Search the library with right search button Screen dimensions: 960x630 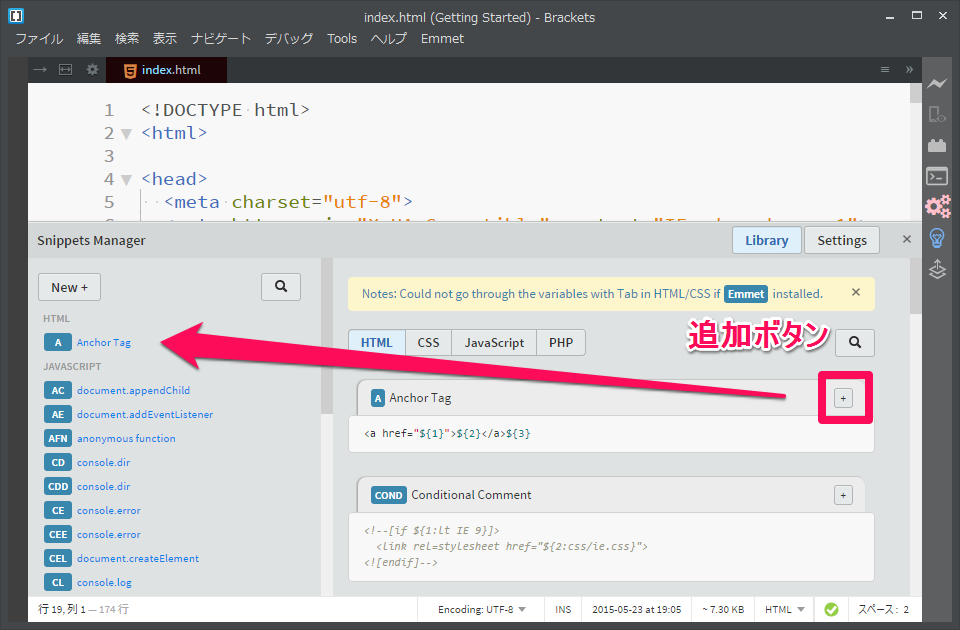pyautogui.click(x=855, y=342)
